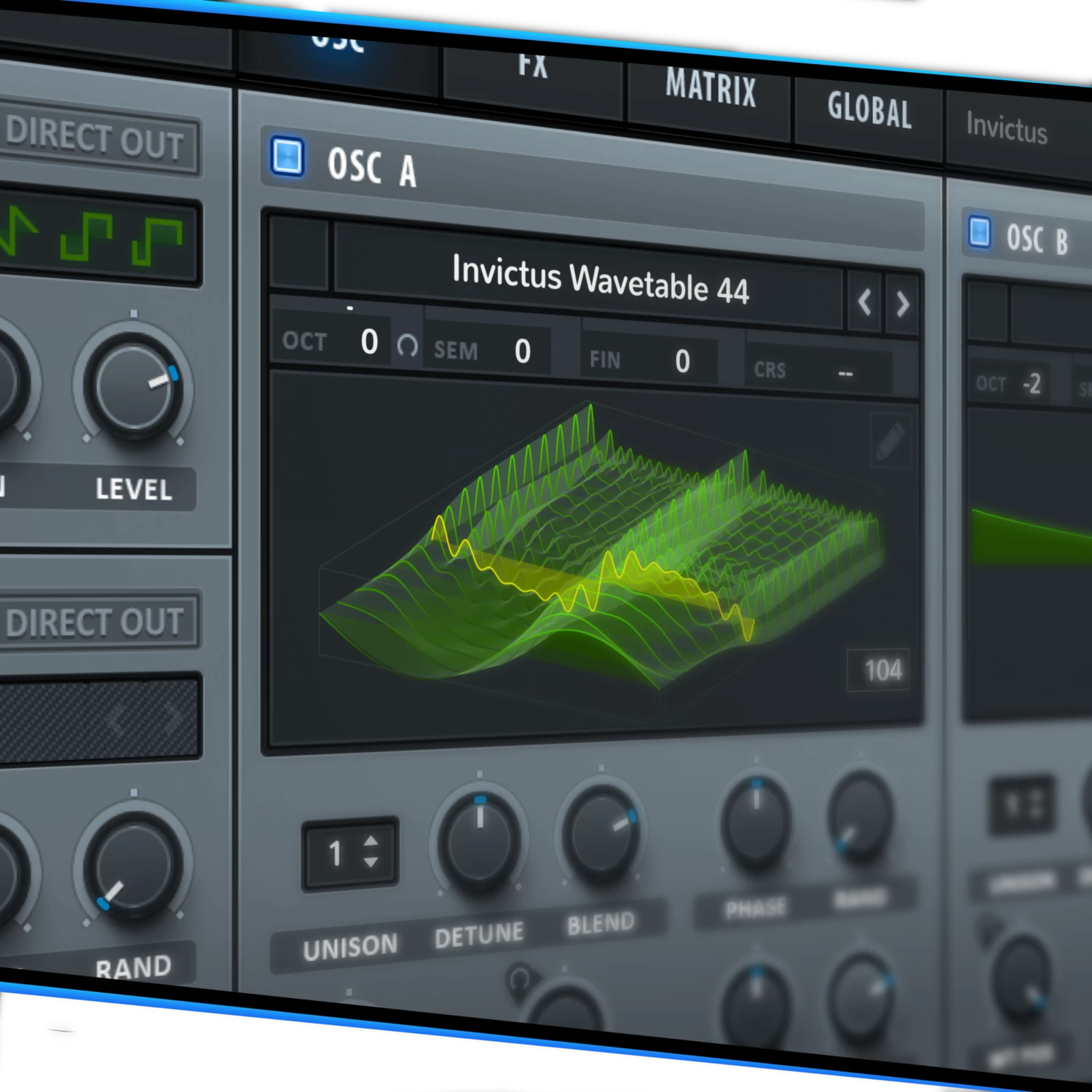
Task: Click wavetable position value 104
Action: coord(882,670)
